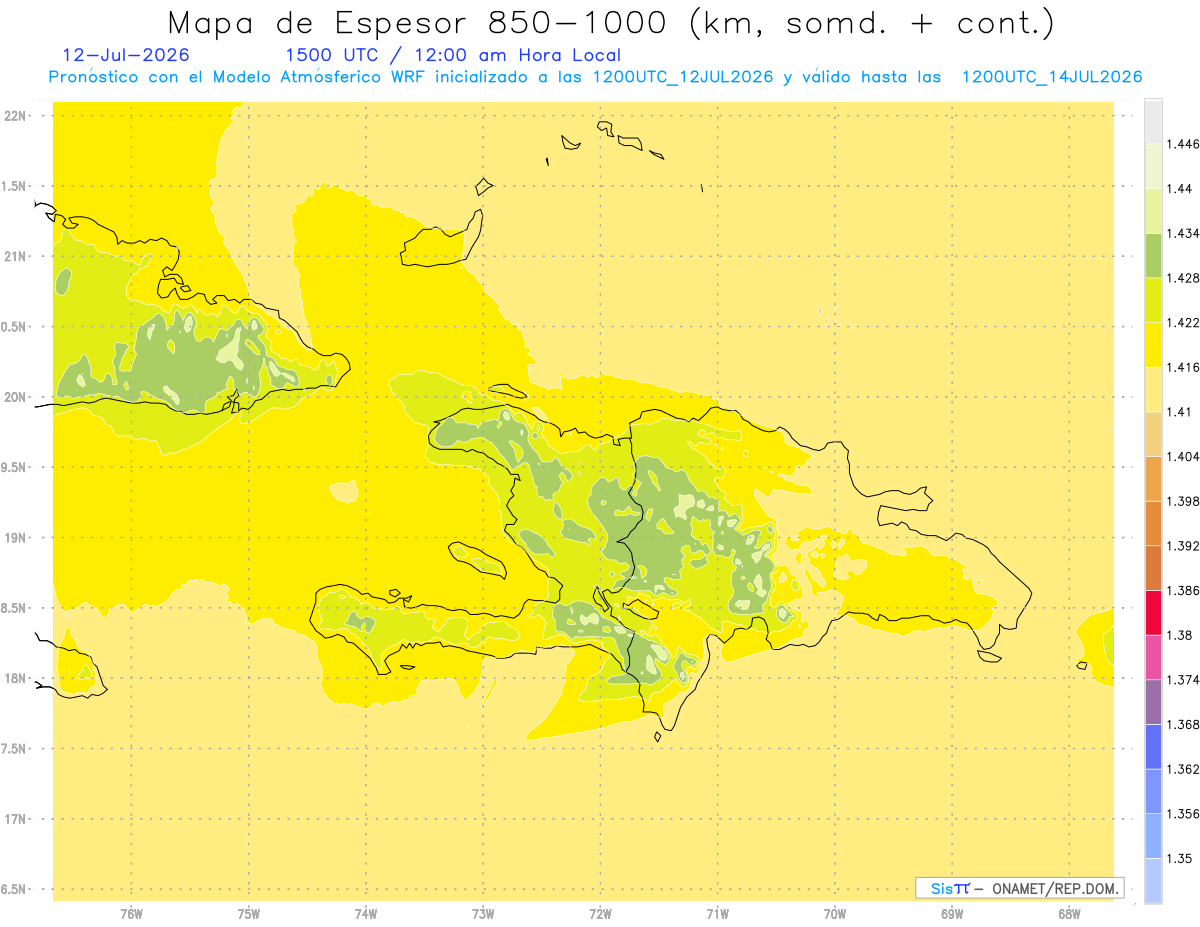Viewport: 1200px width, 927px height.
Task: Click the '20N' latitude label
Action: click(x=17, y=397)
